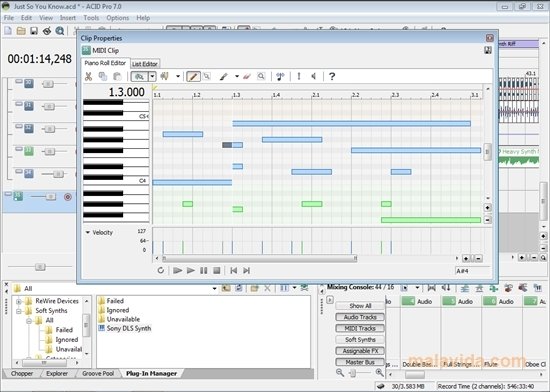Click the C4 key on piano keyboard
The image size is (550, 392).
116,181
